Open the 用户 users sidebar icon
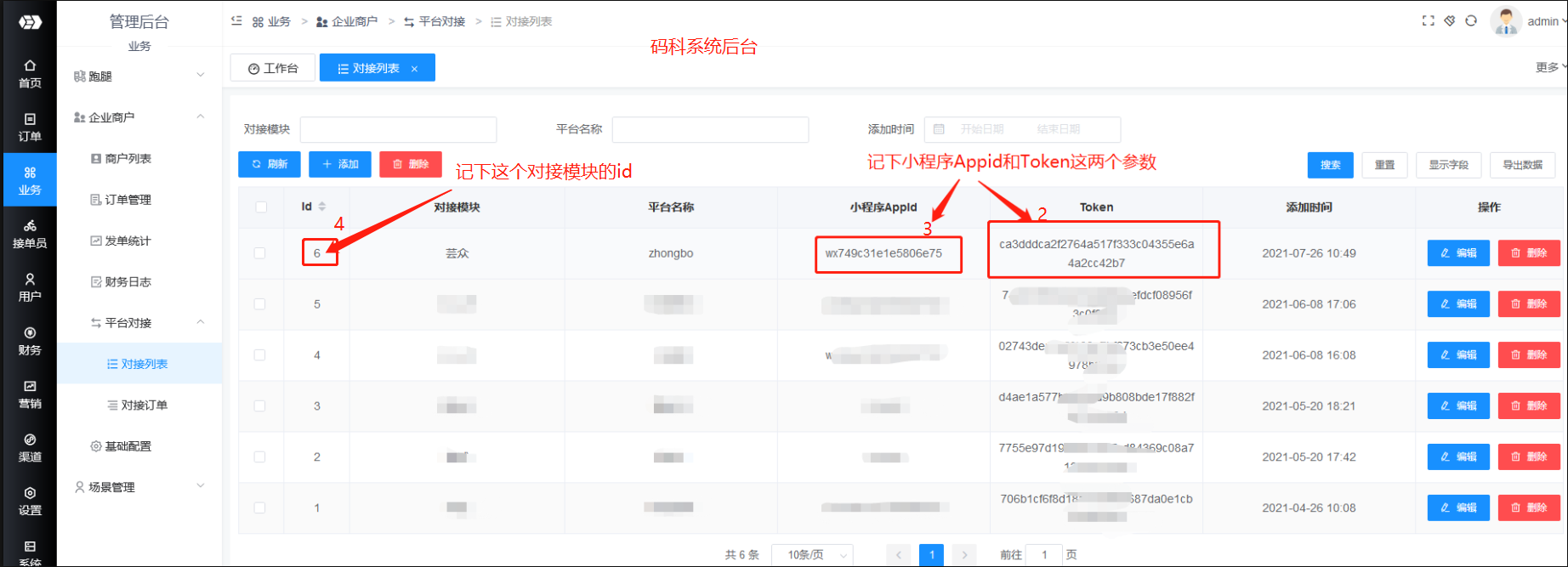Viewport: 1568px width, 567px height. click(x=30, y=287)
